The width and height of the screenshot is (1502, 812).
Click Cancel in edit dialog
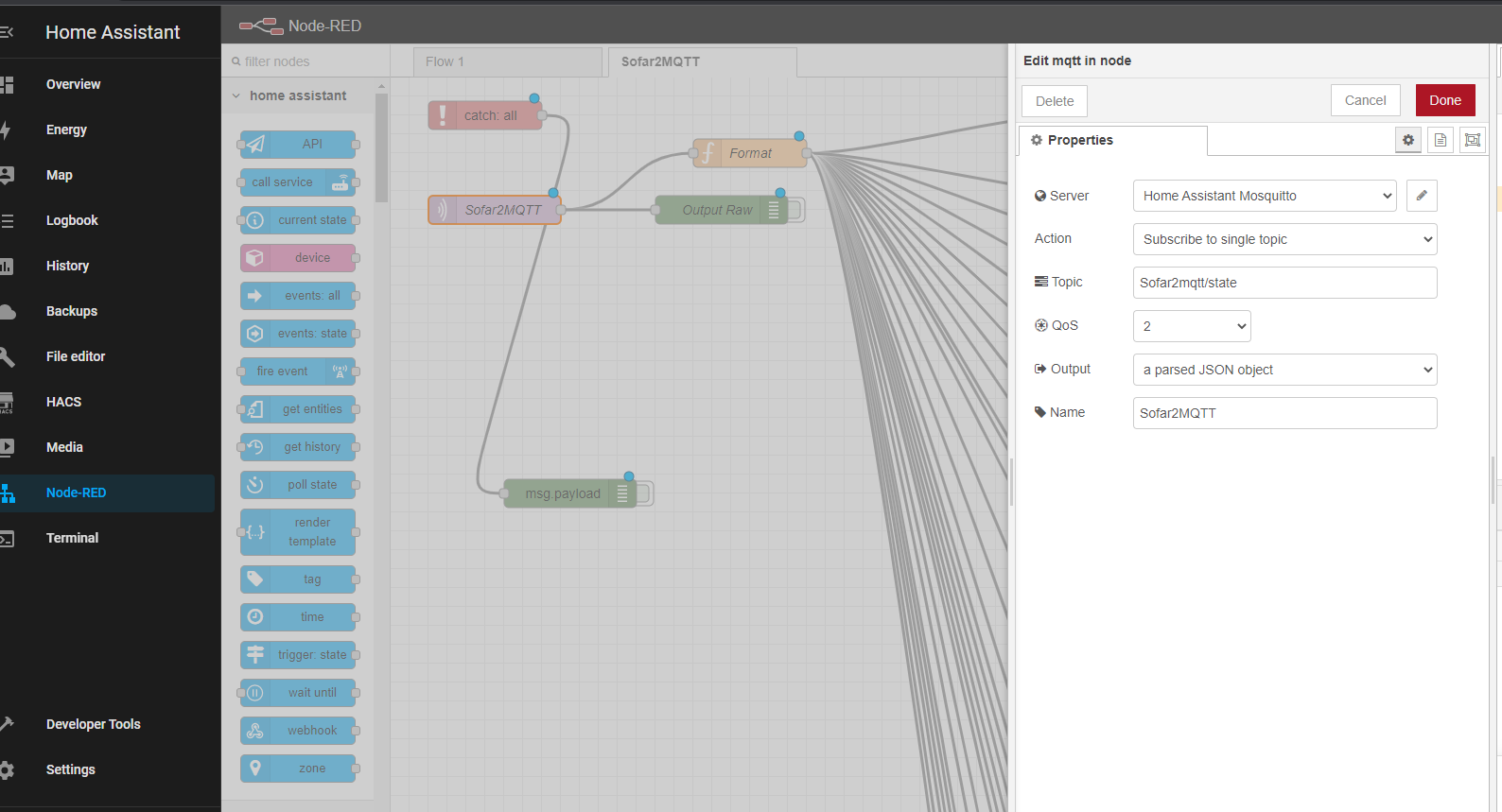[x=1366, y=100]
